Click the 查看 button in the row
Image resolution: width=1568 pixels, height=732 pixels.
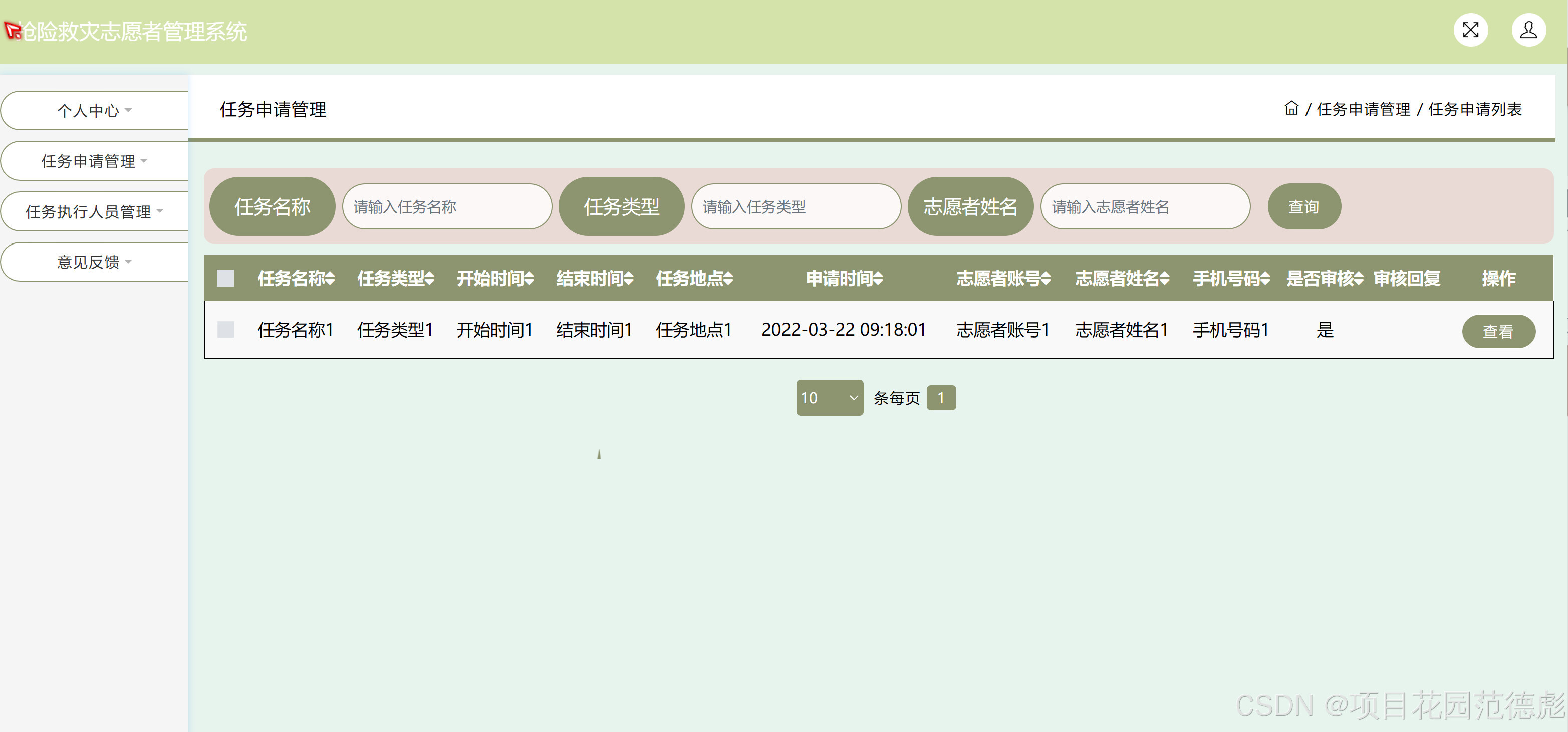(x=1498, y=331)
